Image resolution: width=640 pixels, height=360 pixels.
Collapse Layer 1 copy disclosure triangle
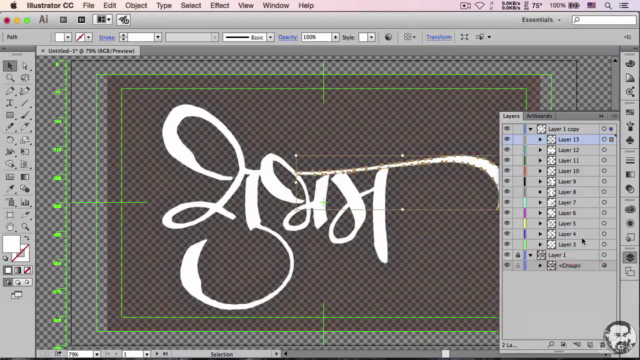[531, 129]
